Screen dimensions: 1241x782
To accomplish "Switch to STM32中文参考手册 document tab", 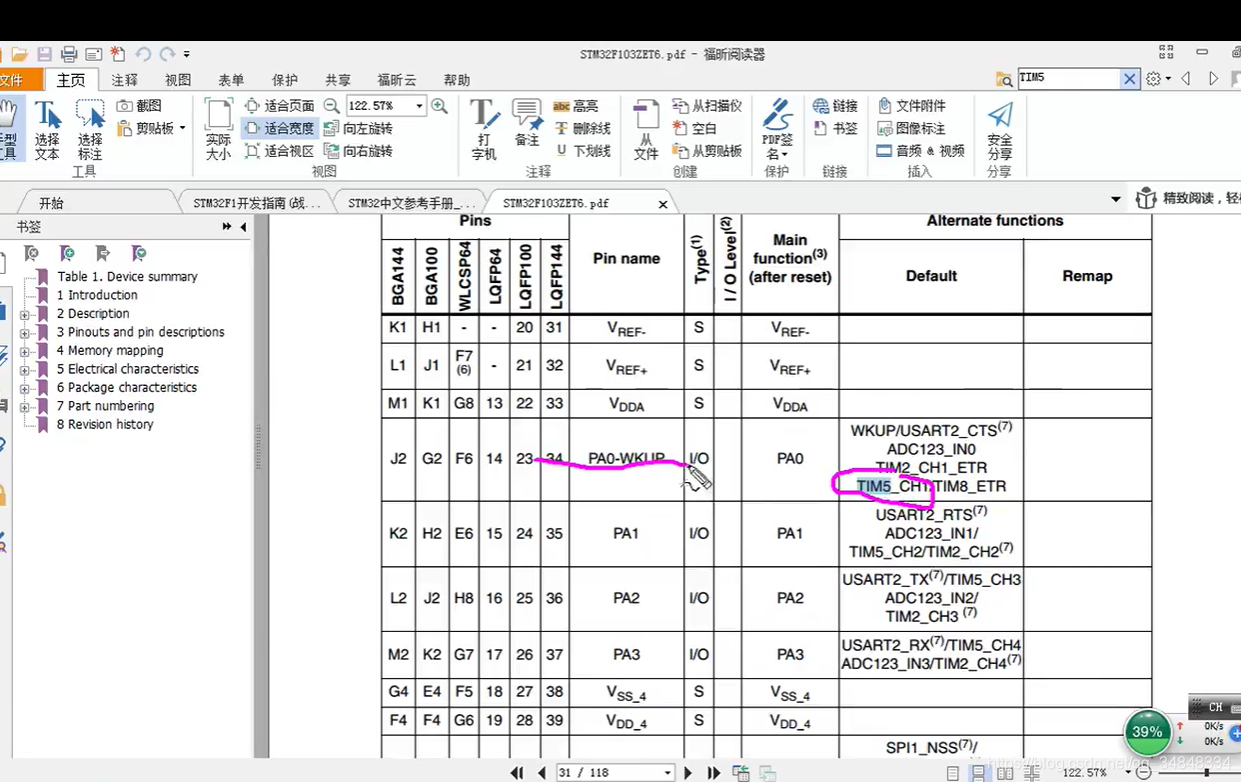I will (x=411, y=203).
